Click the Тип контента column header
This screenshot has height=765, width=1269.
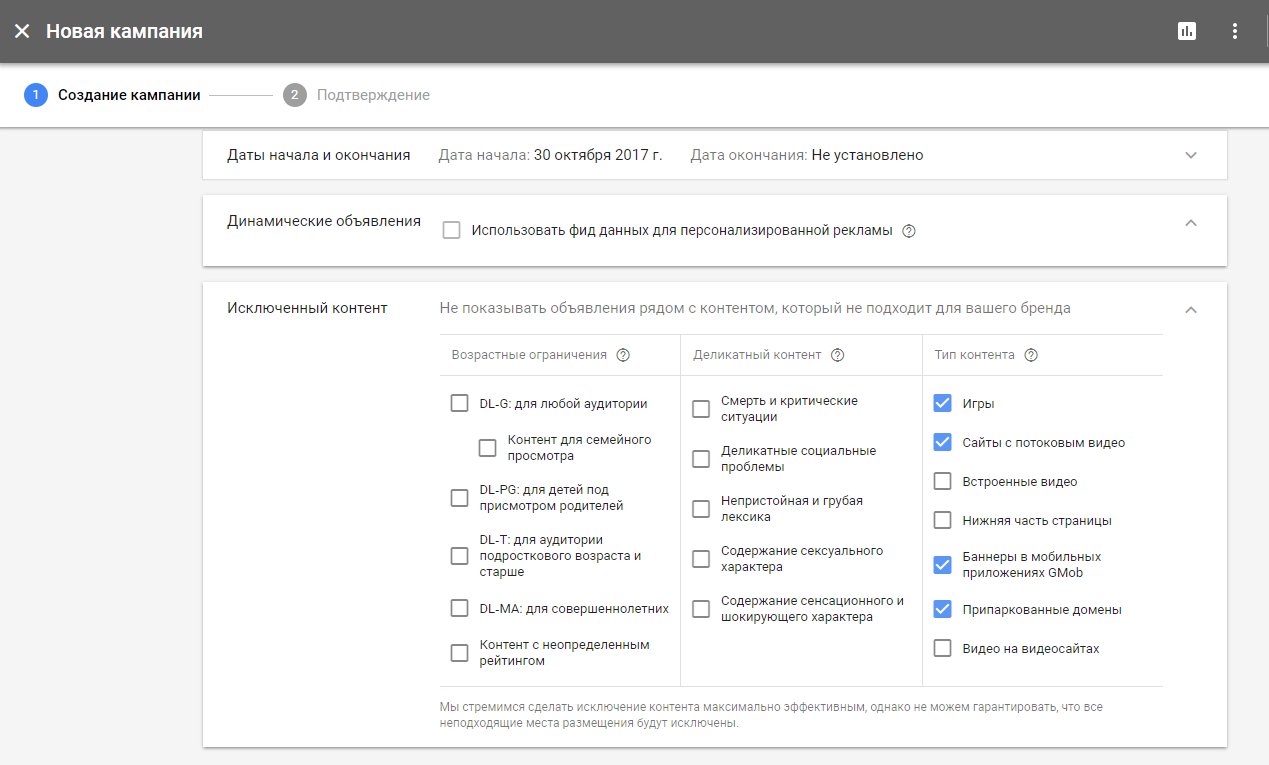tap(975, 355)
